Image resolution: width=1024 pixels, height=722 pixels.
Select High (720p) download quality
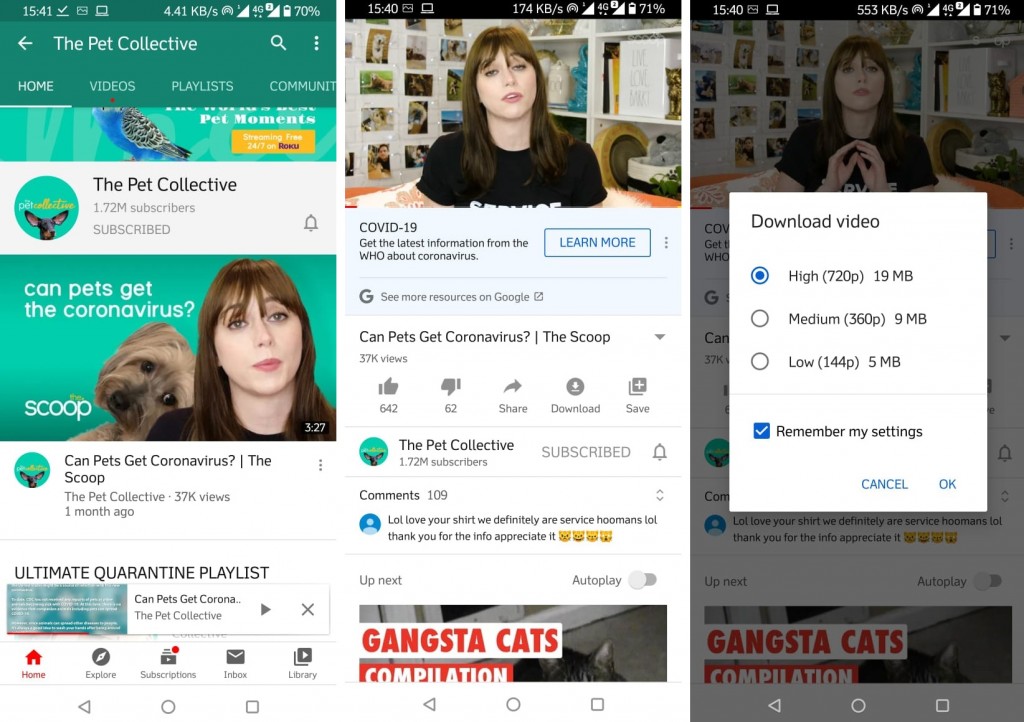[x=760, y=276]
